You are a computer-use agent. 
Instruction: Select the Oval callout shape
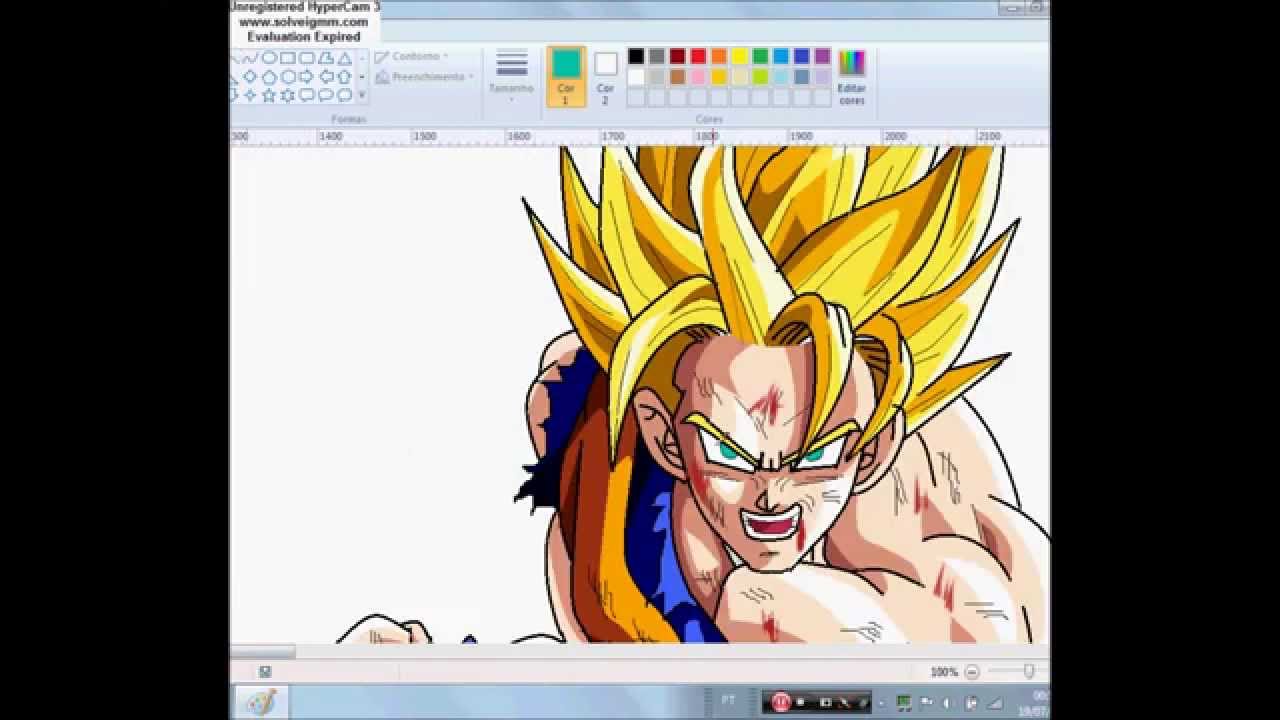pyautogui.click(x=326, y=96)
